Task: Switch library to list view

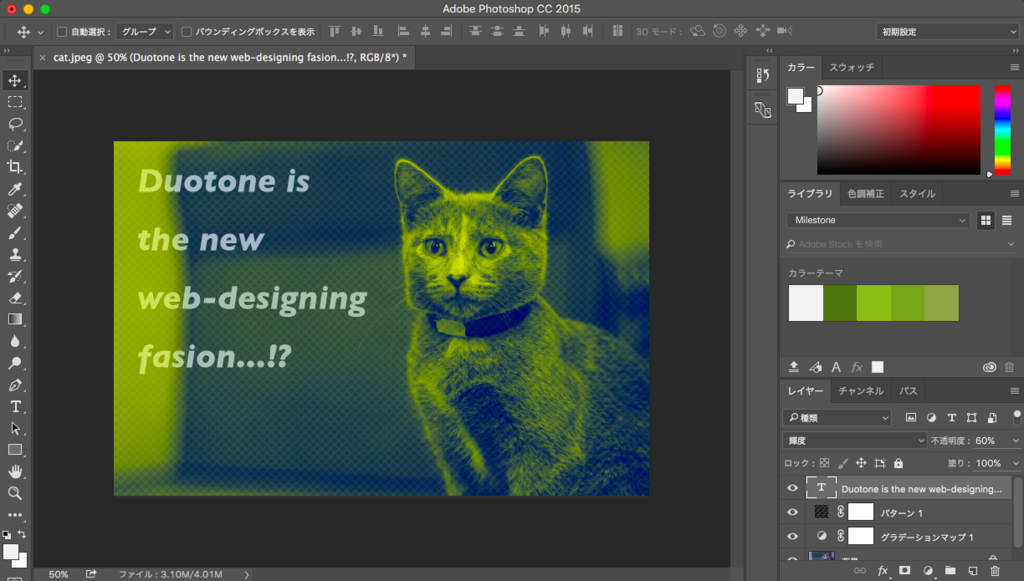Action: 1007,221
